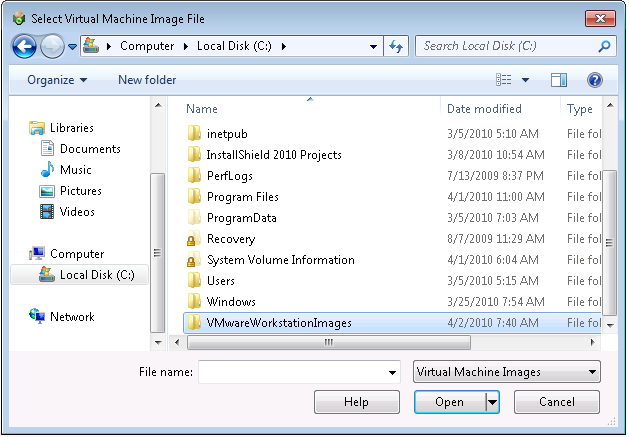The height and width of the screenshot is (437, 629).
Task: Click the refresh button beside address bar
Action: pyautogui.click(x=395, y=46)
